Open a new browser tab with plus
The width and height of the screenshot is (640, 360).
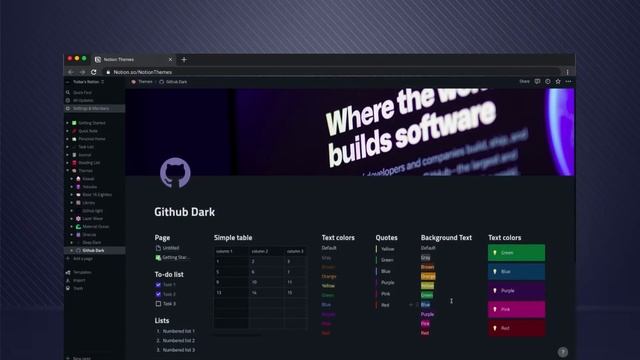pos(184,60)
